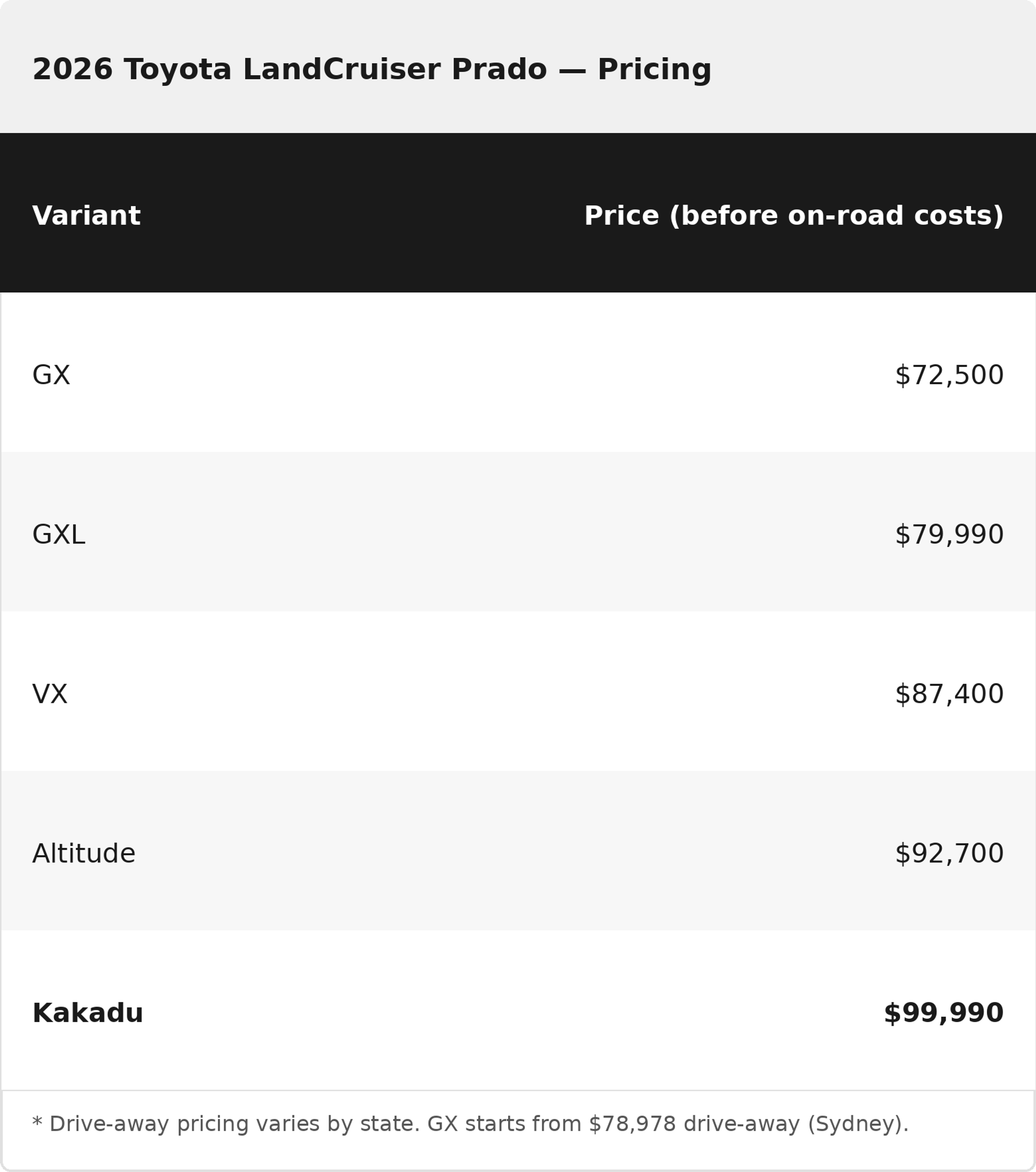Click the $79,990 GXL price
The width and height of the screenshot is (1036, 1172).
point(949,534)
